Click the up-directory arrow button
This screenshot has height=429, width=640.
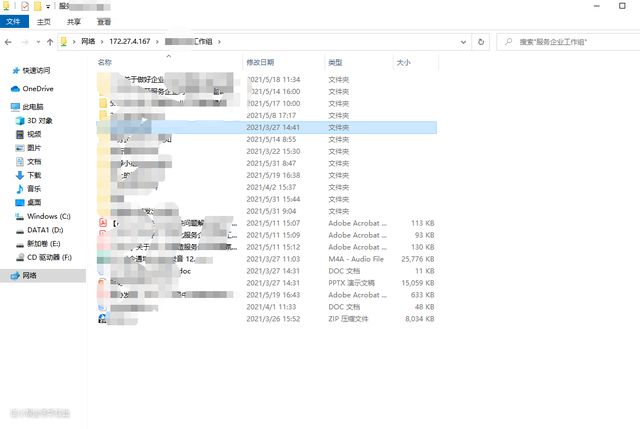pyautogui.click(x=50, y=42)
